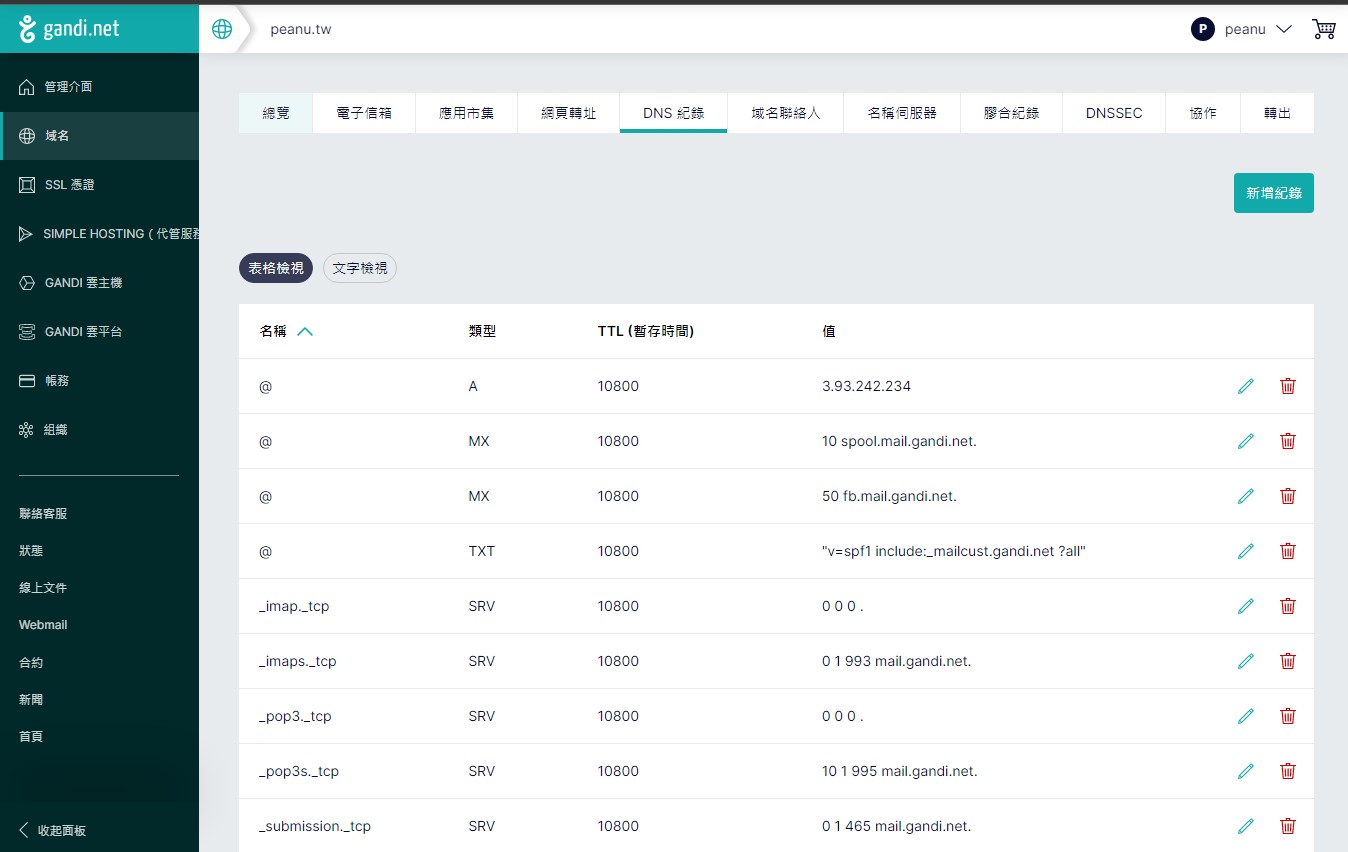Open GANDI 雲主機 in sidebar
The width and height of the screenshot is (1348, 852).
click(x=99, y=283)
